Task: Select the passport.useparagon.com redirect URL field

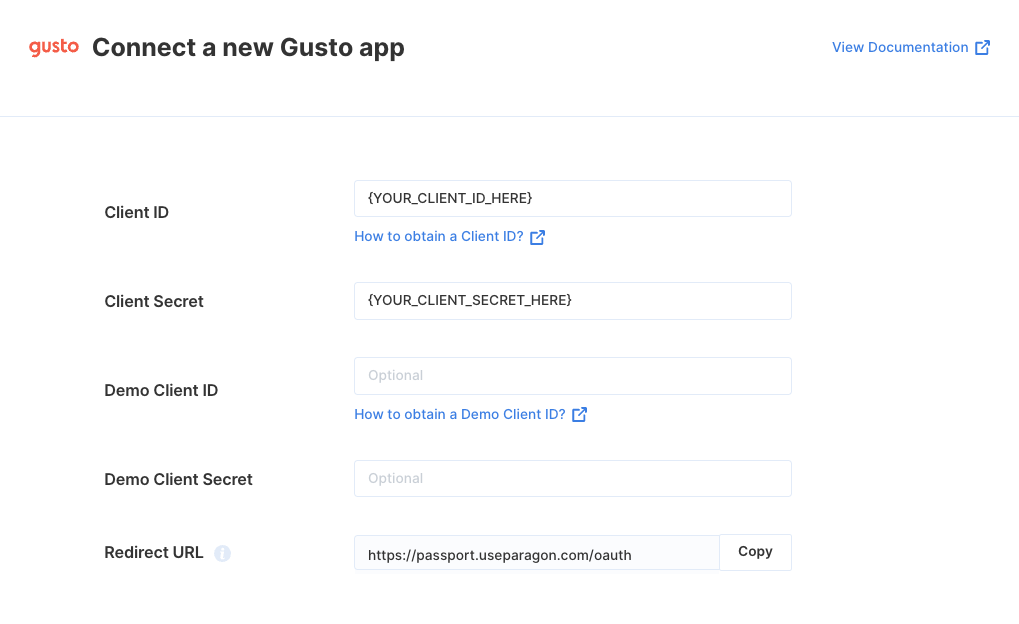Action: click(x=537, y=552)
